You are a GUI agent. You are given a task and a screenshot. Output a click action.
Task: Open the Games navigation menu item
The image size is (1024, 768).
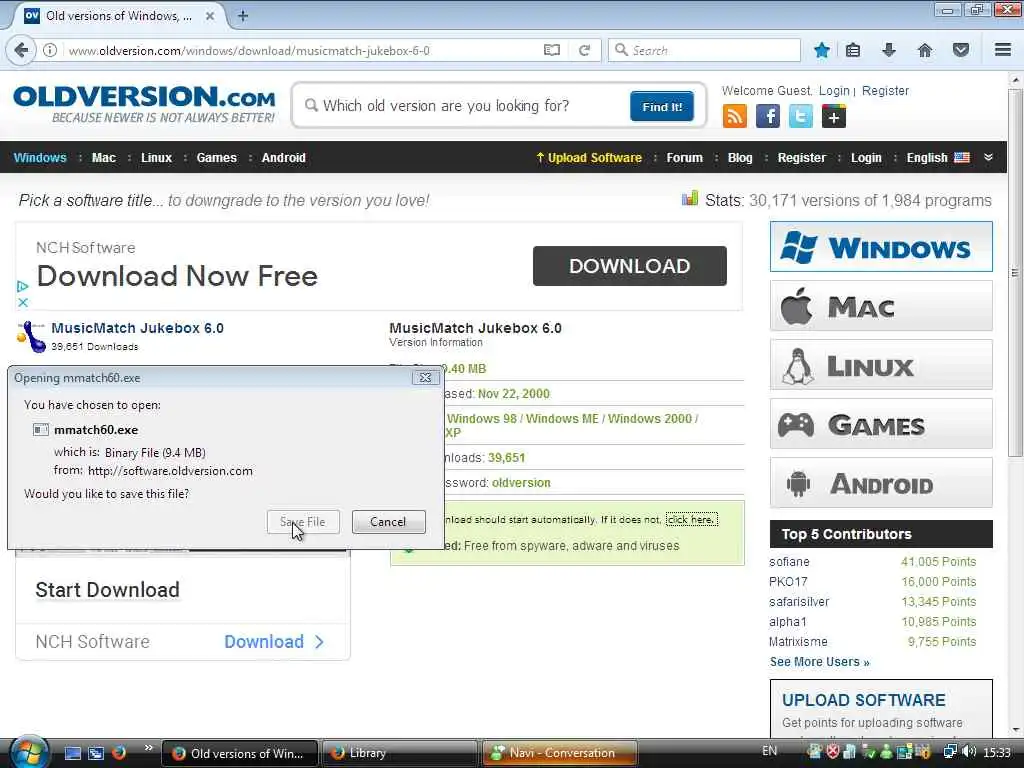point(217,157)
